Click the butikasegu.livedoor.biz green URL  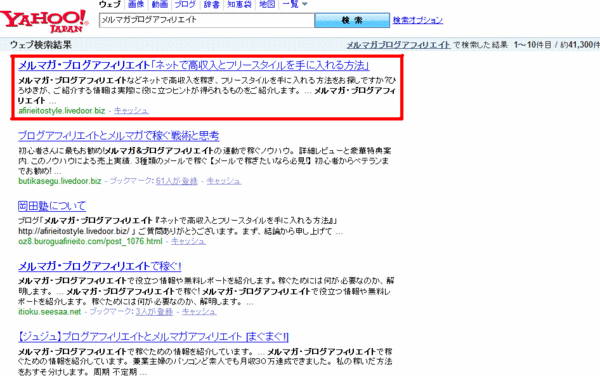click(60, 181)
